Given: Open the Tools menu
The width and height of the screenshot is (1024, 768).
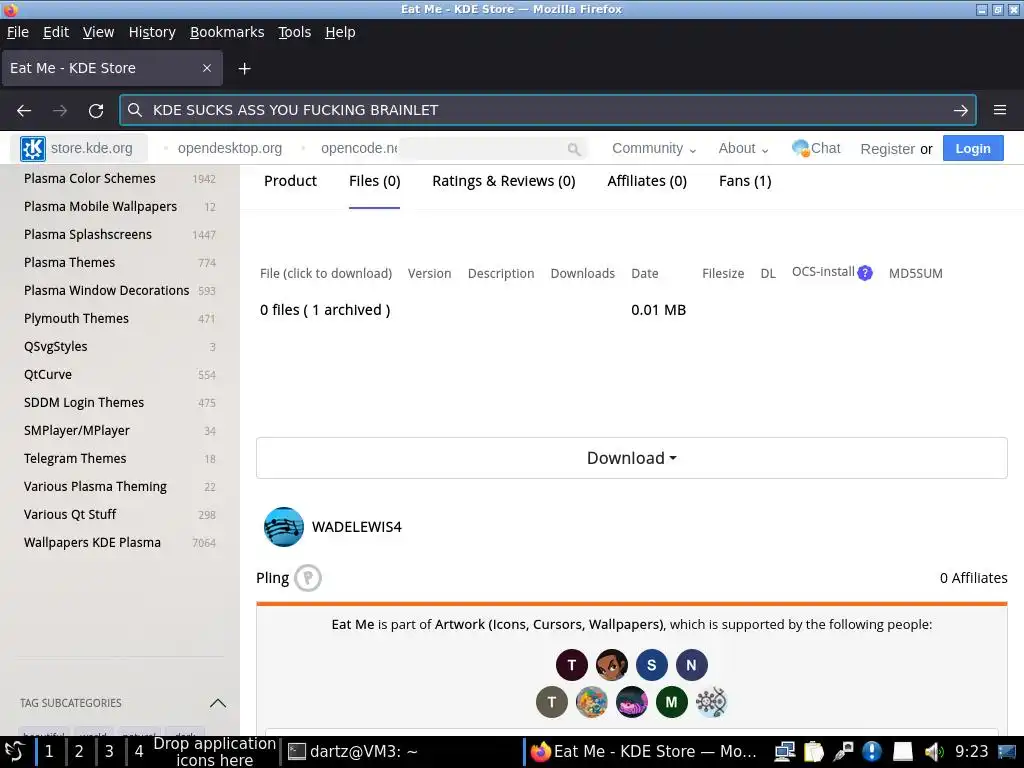Looking at the screenshot, I should (x=295, y=32).
